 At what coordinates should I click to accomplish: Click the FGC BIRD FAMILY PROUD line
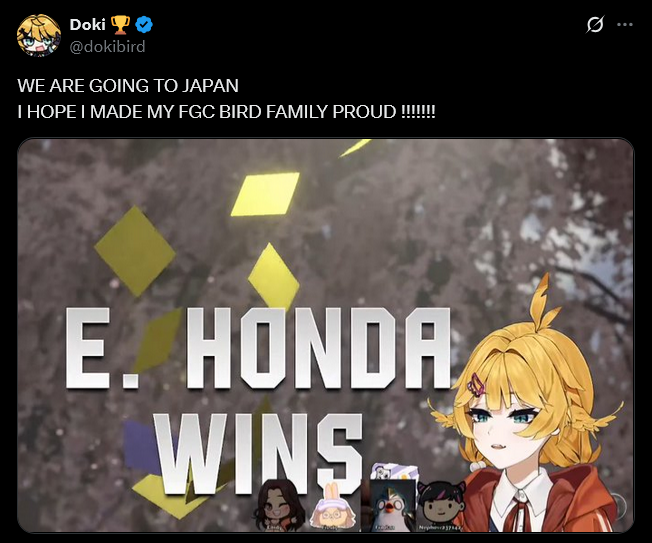click(227, 112)
